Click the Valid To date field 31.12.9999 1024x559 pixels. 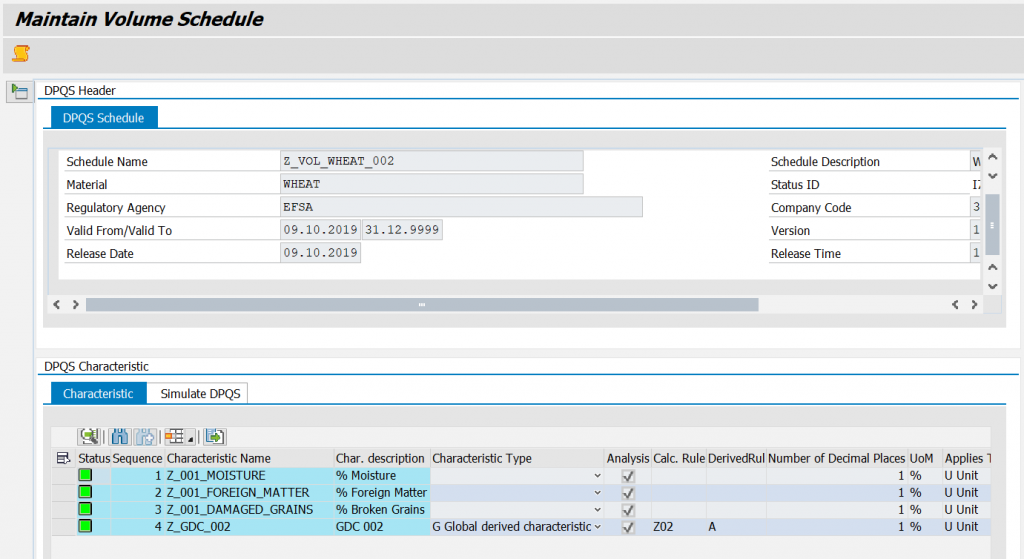point(402,229)
